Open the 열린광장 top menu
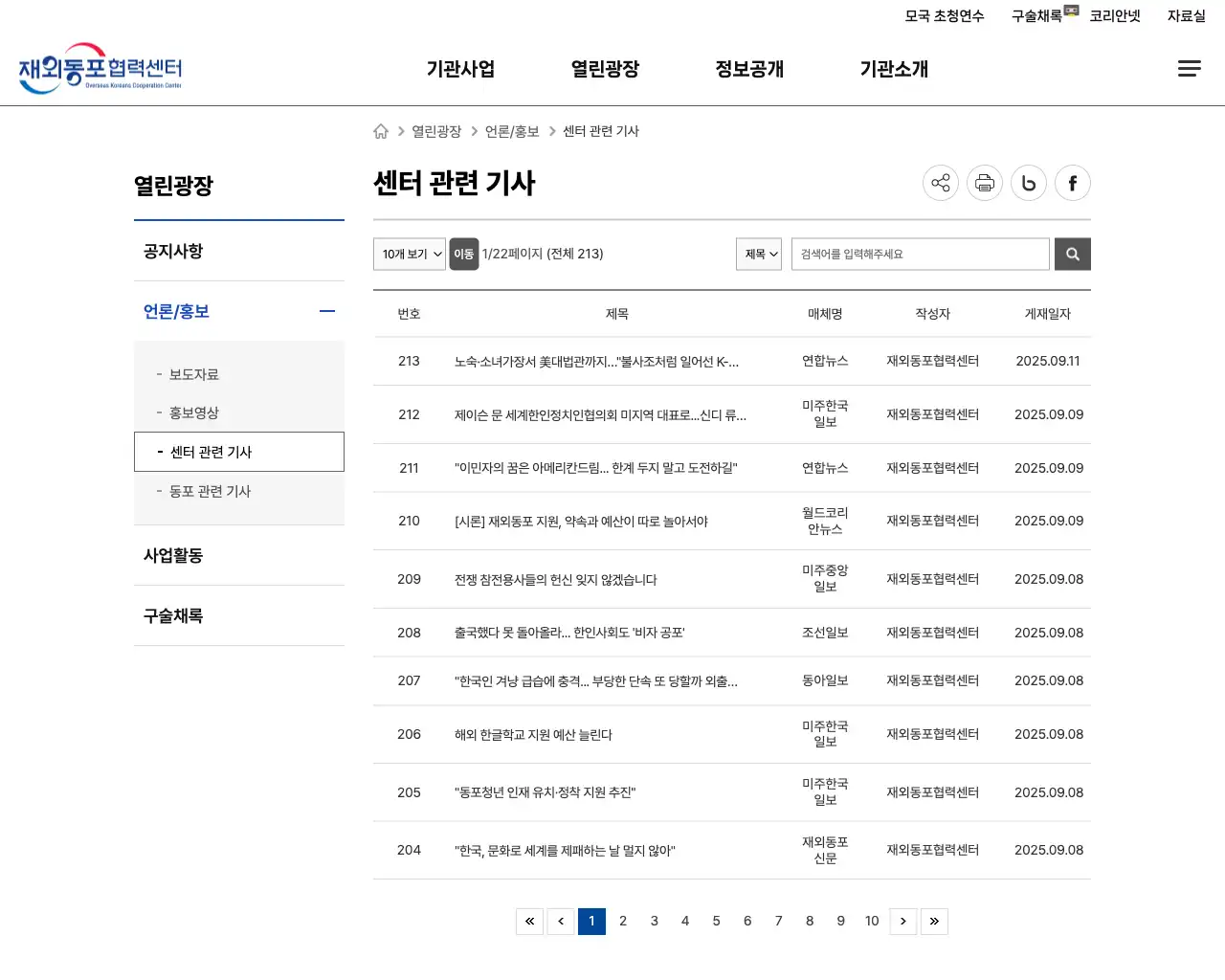1225x980 pixels. [x=605, y=69]
